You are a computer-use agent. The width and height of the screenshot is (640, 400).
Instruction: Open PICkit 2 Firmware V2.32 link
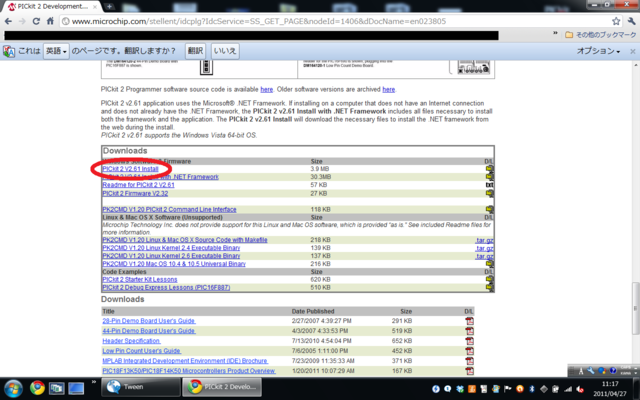135,193
